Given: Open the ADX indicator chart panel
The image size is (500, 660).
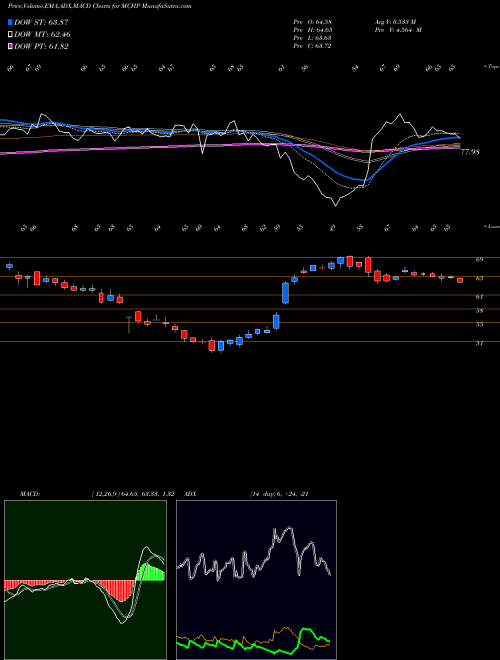Looking at the screenshot, I should tap(256, 580).
